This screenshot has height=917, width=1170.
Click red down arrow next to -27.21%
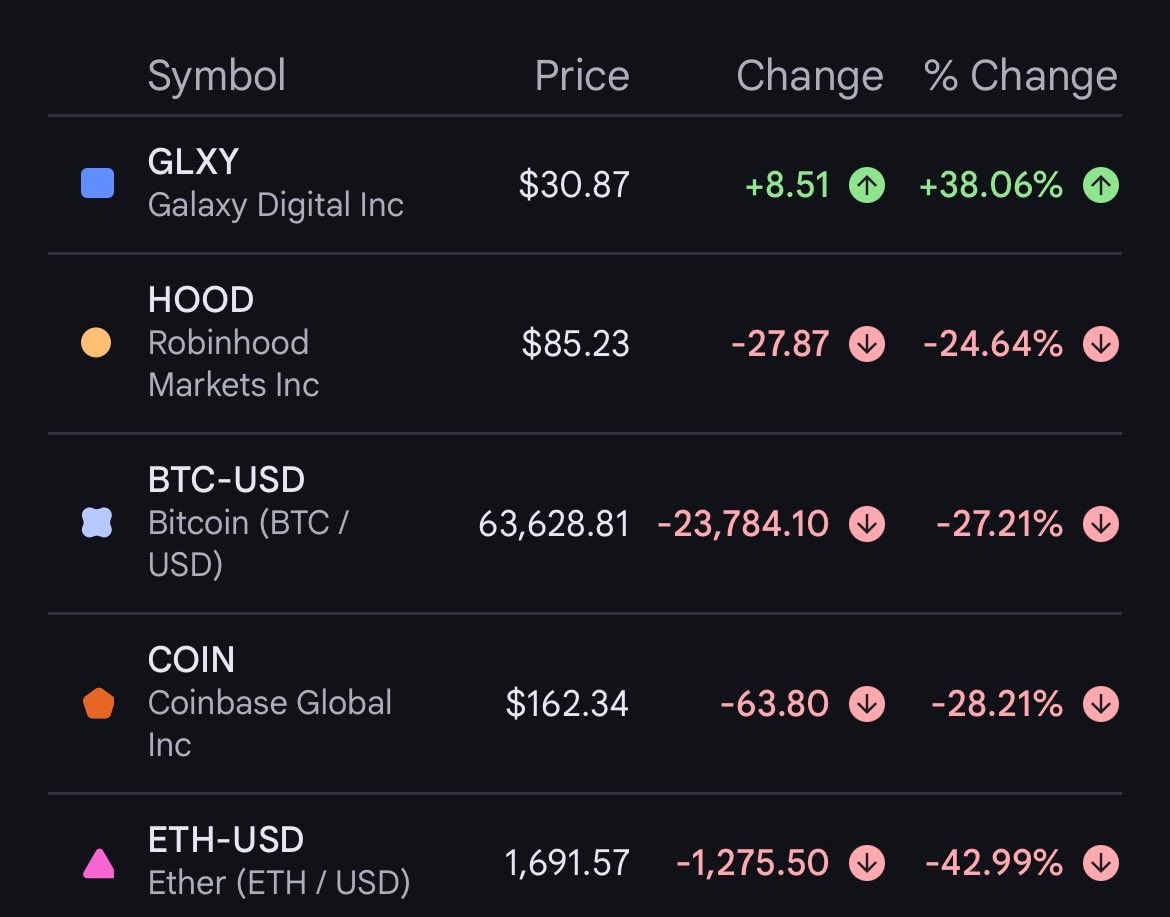click(1101, 524)
